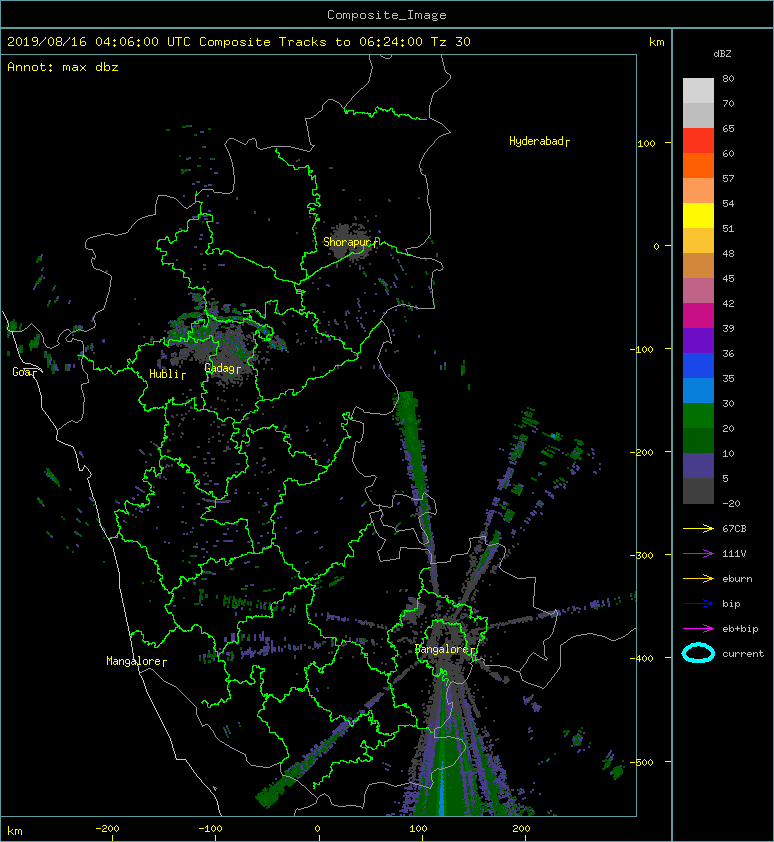Viewport: 774px width, 842px height.
Task: Select the amber 51 dBZ color swatch
Action: click(x=698, y=241)
